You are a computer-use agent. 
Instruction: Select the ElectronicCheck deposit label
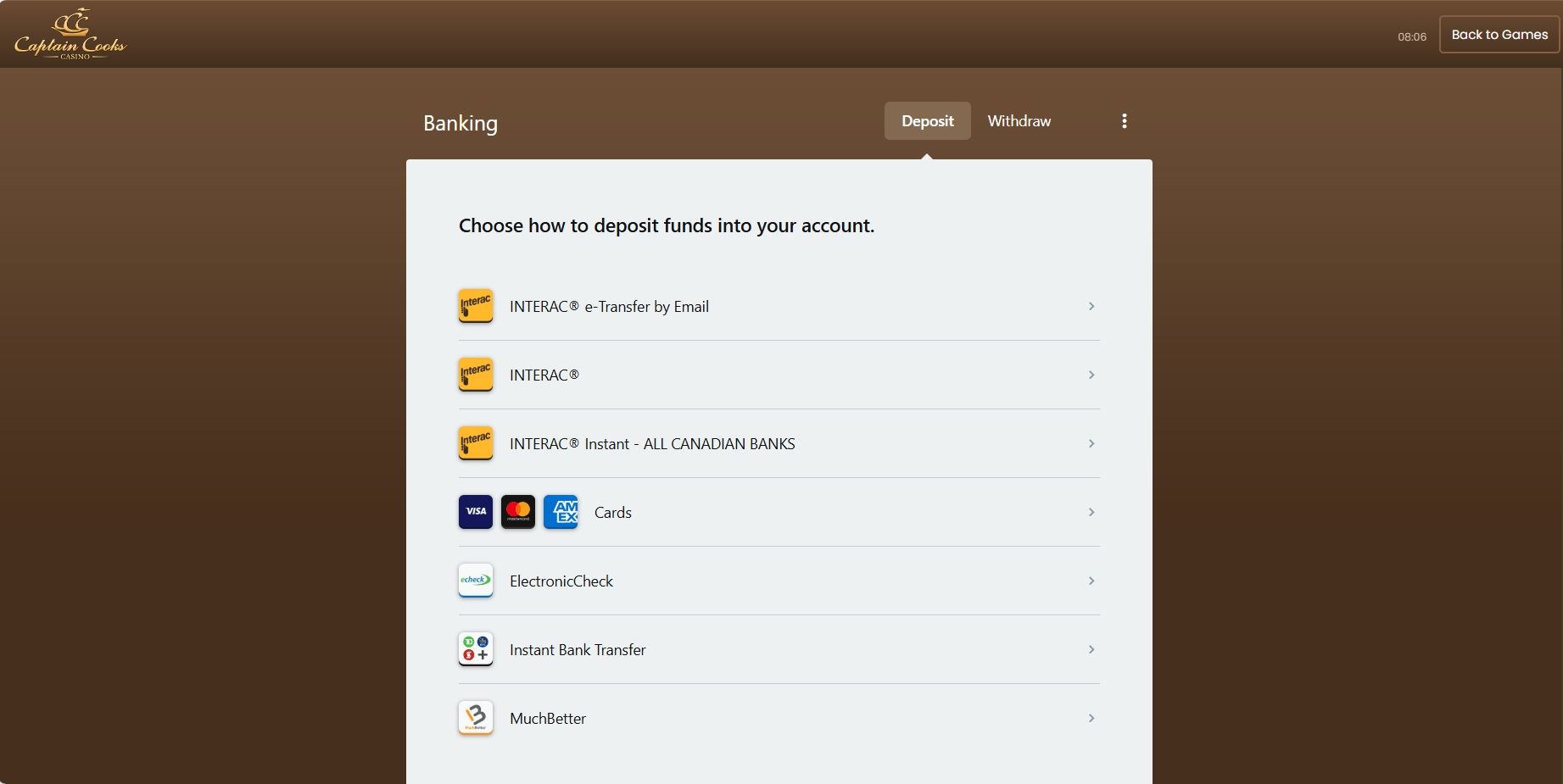pos(561,581)
